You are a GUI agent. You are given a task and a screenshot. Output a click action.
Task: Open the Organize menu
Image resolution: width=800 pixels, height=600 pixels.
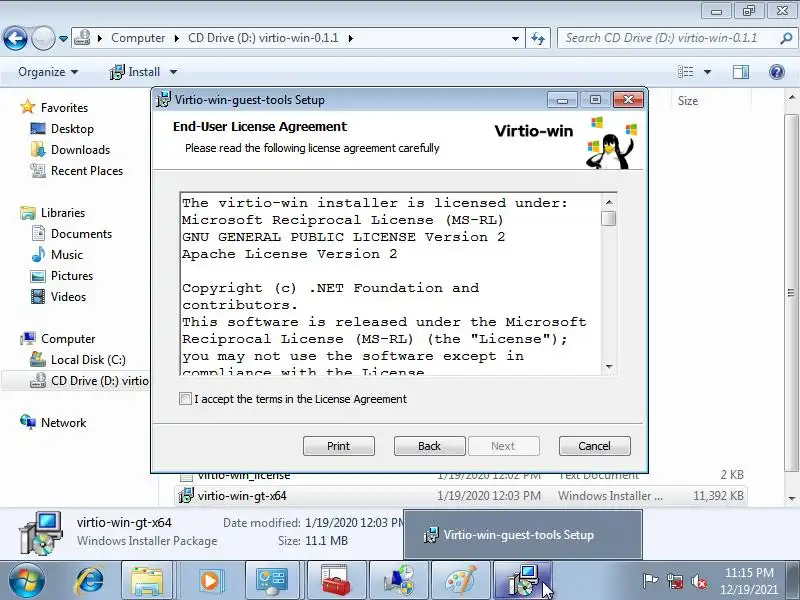click(x=48, y=72)
